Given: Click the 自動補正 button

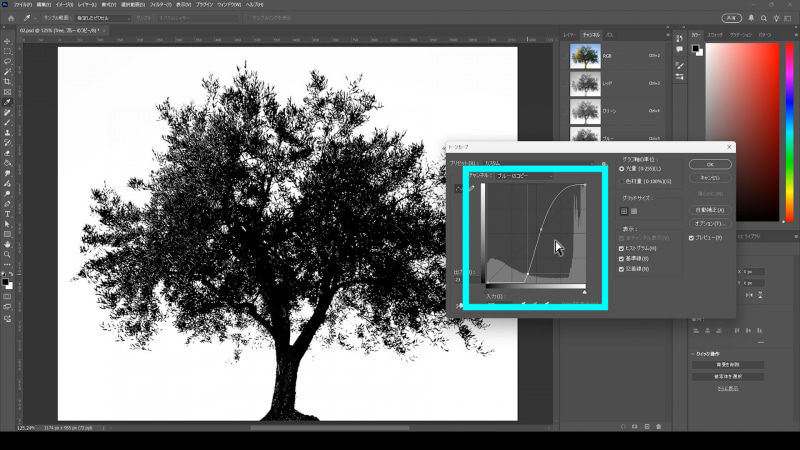Looking at the screenshot, I should click(x=710, y=210).
